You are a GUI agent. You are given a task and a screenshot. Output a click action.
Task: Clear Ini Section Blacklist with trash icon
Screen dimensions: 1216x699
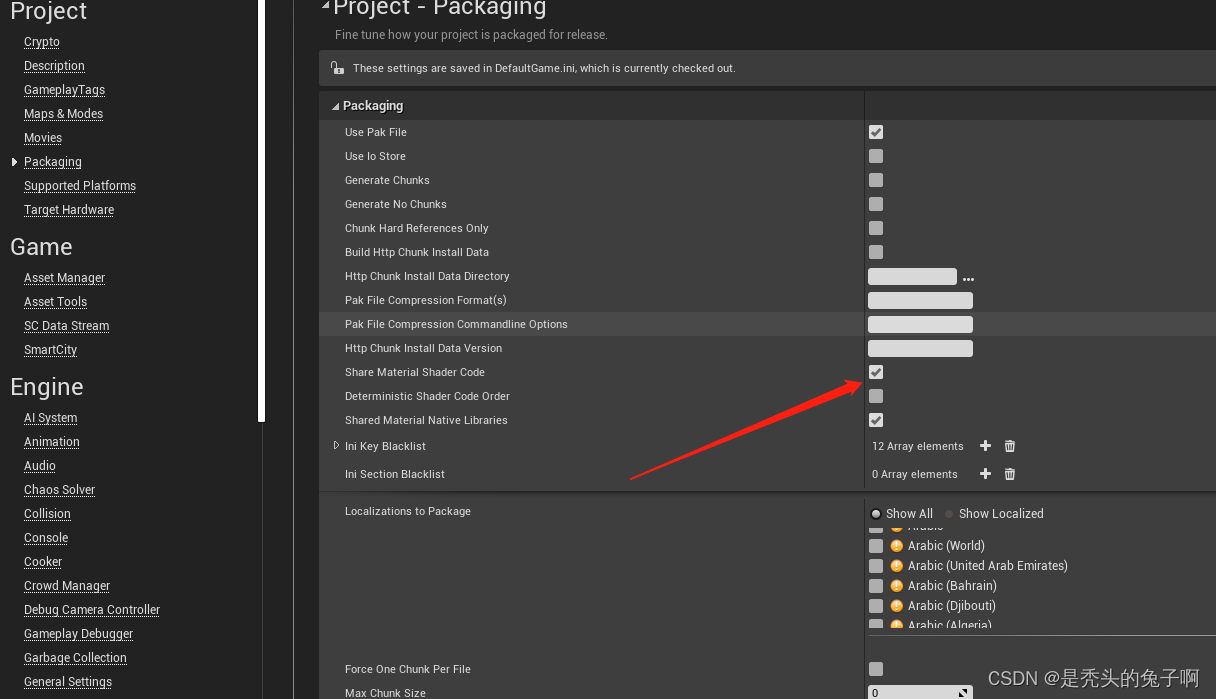[x=1010, y=474]
